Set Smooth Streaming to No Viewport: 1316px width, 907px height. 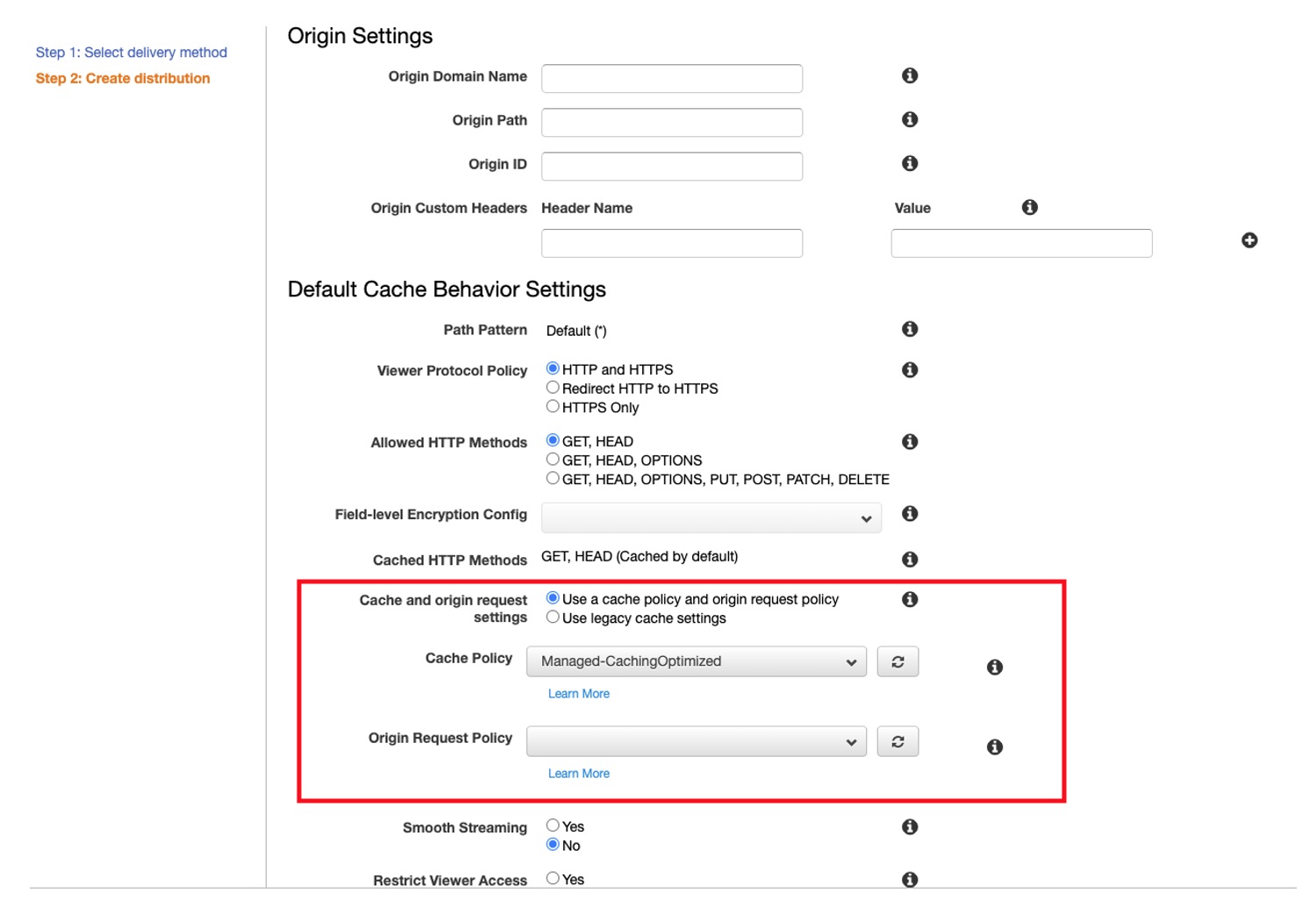553,845
